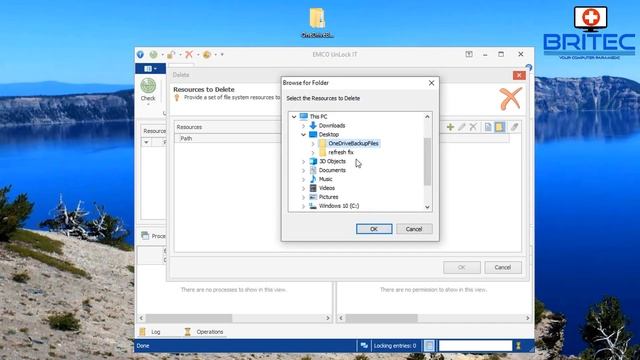The image size is (640, 360).
Task: Select Windows 10 (C:) drive in tree
Action: [339, 206]
